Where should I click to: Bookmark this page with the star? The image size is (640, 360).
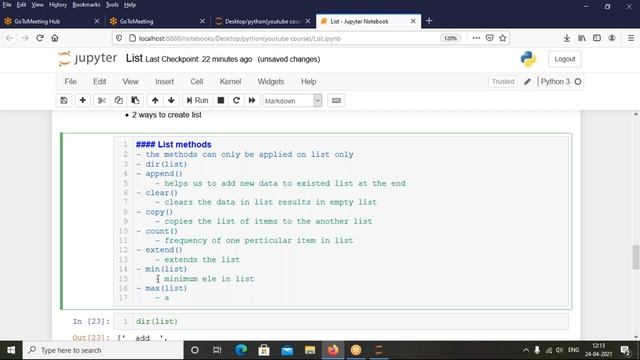coord(502,38)
